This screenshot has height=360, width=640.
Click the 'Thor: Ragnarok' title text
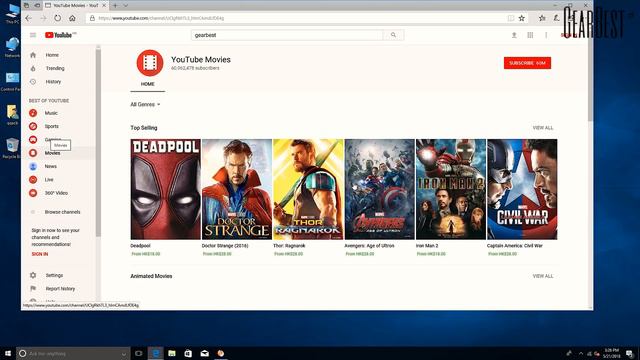click(x=289, y=246)
